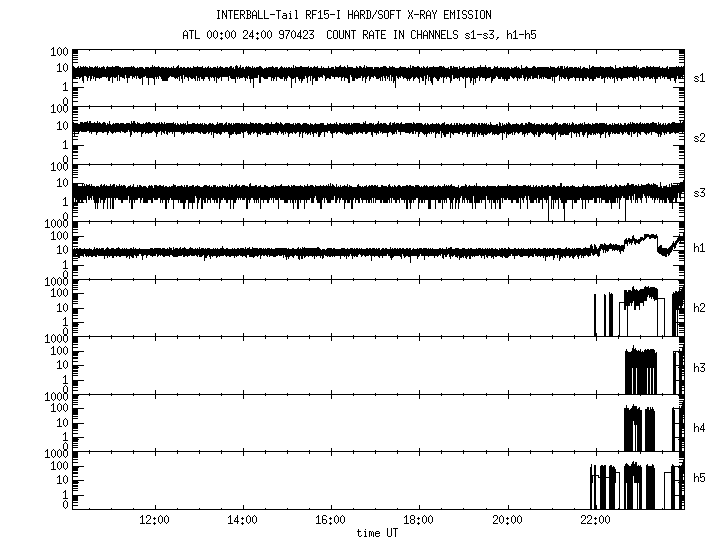Image resolution: width=720 pixels, height=550 pixels.
Task: Click the h2 channel label
Action: tap(699, 308)
